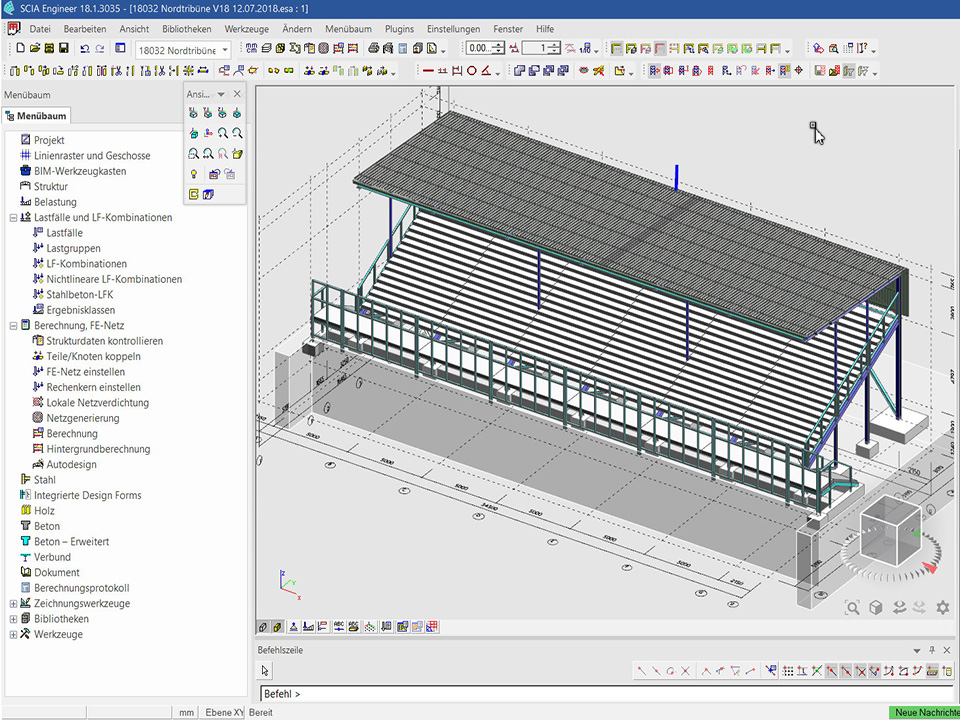The height and width of the screenshot is (720, 960).
Task: Click the Undo arrow icon
Action: click(x=84, y=48)
